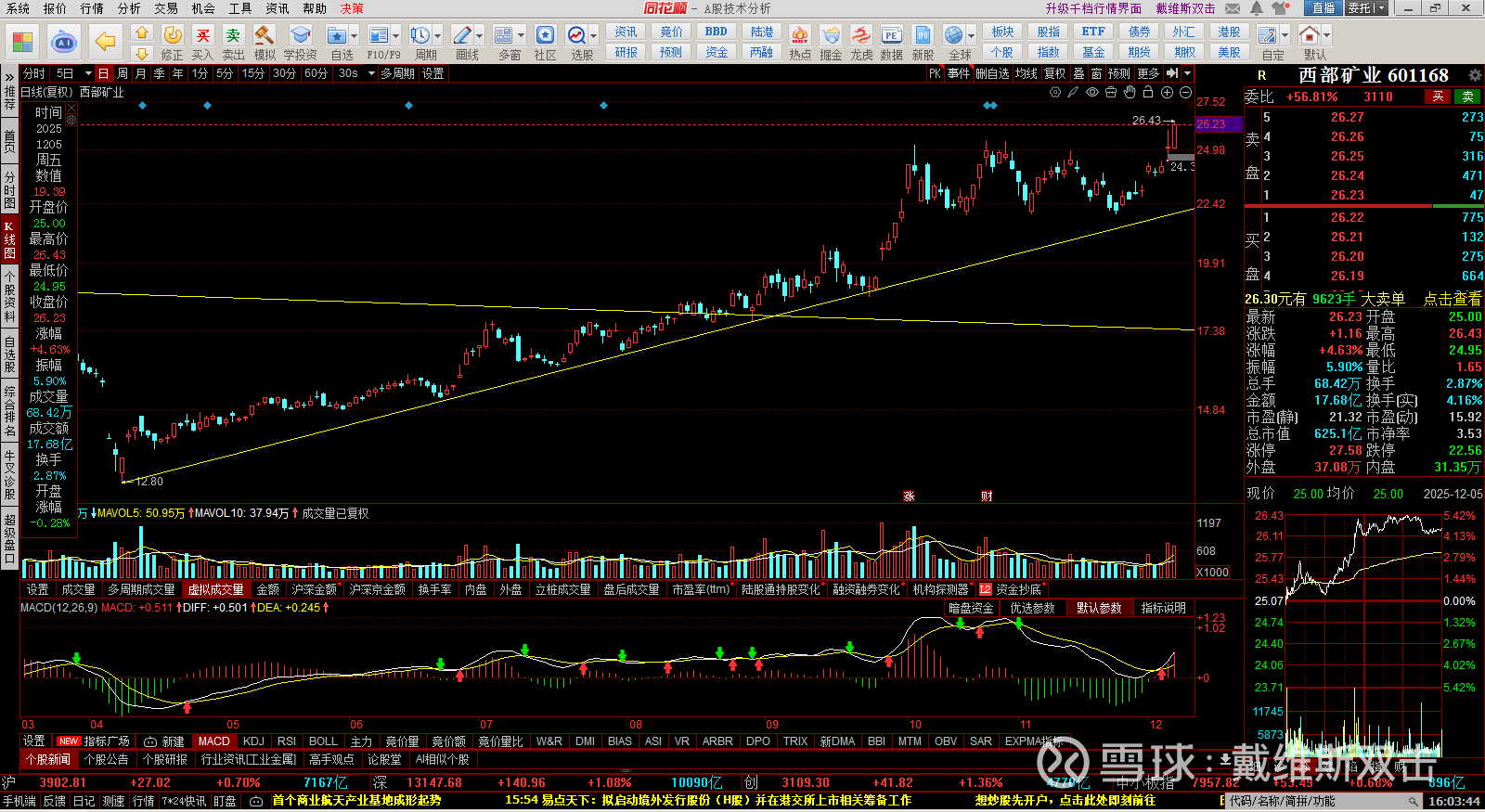
Task: Toggle 事件 events display
Action: (x=959, y=73)
